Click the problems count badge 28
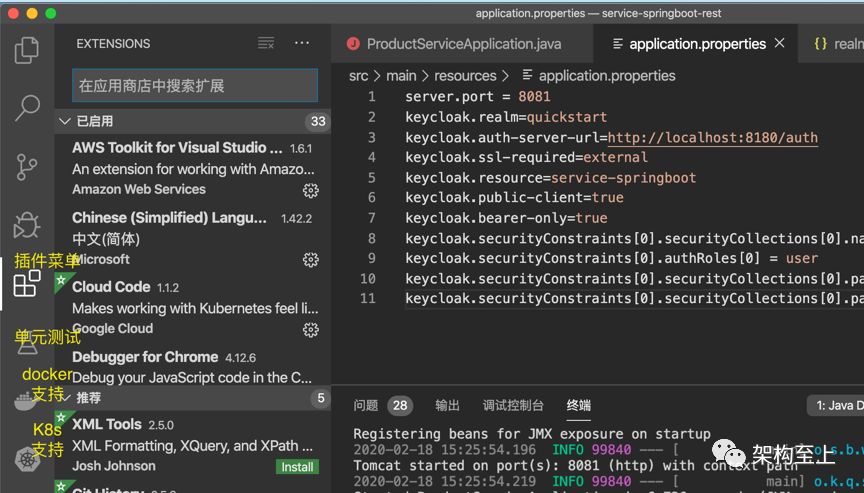864x493 pixels. [400, 406]
